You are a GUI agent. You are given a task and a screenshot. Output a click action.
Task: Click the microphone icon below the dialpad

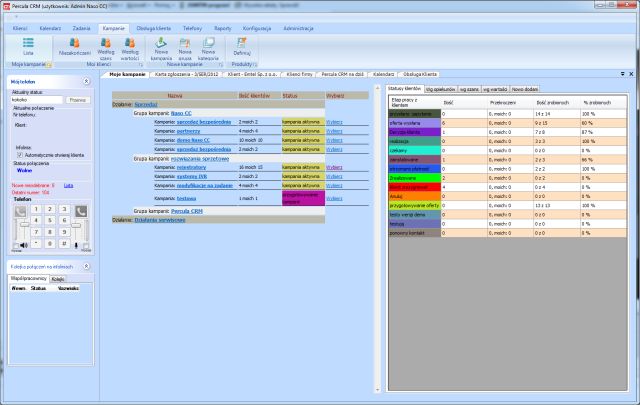76,245
